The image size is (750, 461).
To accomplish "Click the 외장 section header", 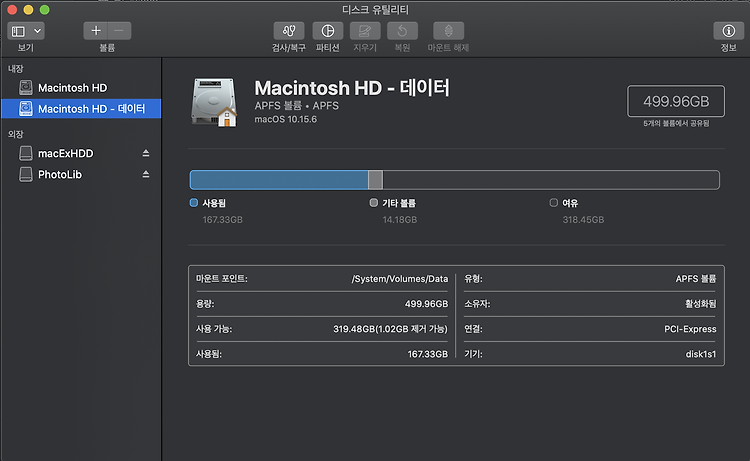I will point(15,134).
